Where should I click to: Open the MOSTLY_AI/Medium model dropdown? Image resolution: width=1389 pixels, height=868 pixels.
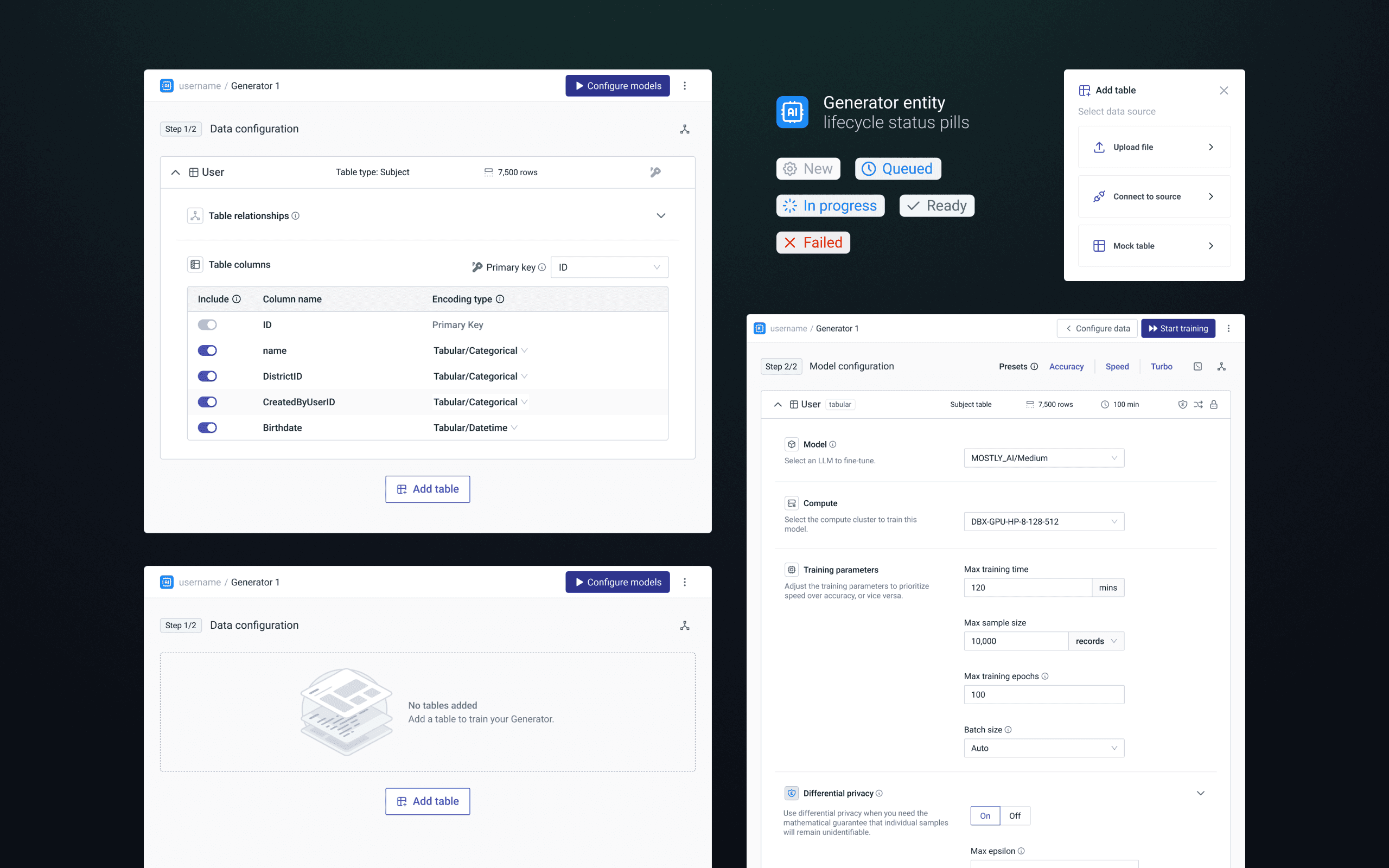[1043, 458]
